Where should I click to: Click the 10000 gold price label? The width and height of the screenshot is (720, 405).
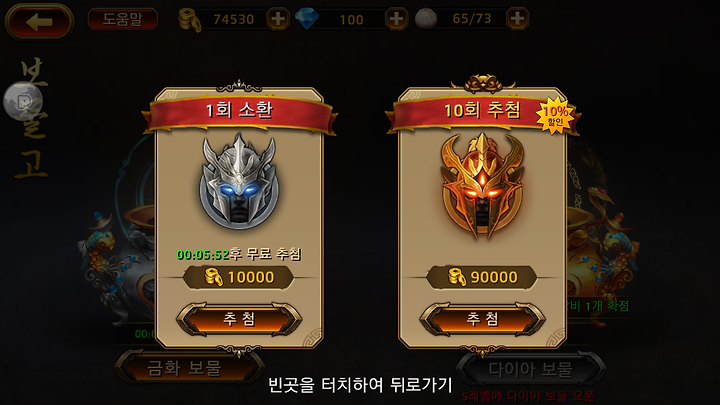pos(238,277)
